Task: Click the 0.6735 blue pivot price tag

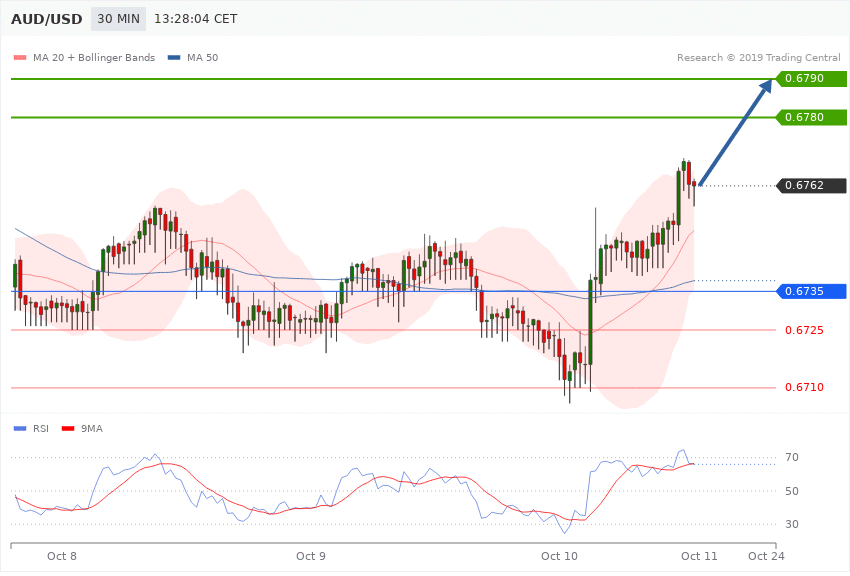Action: 812,291
